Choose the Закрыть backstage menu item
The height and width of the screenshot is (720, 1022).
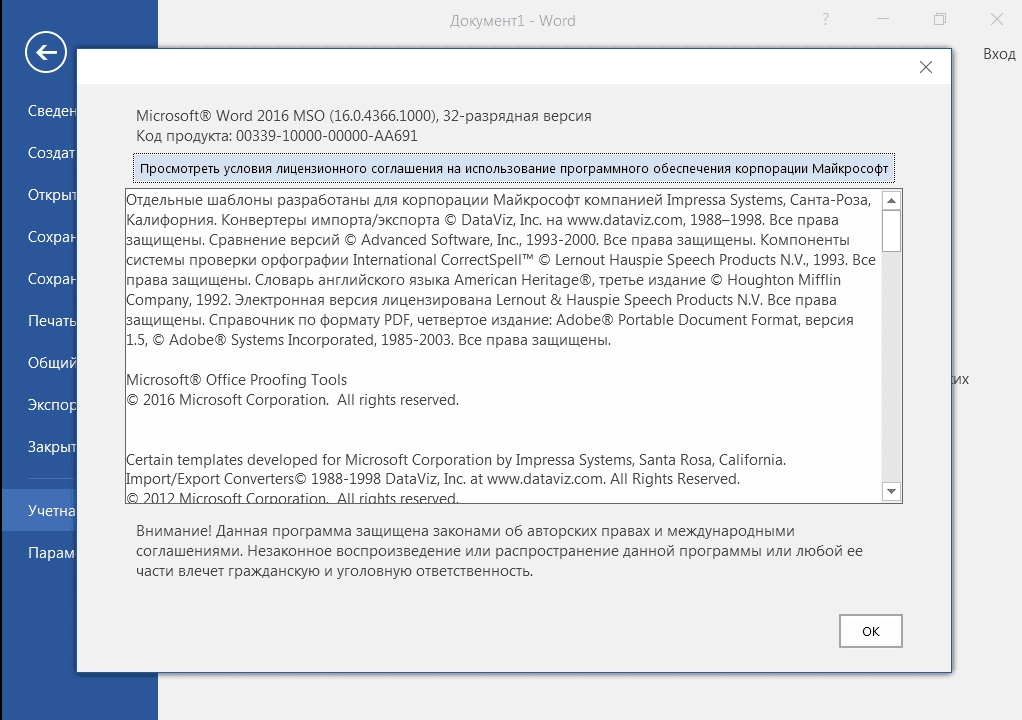(51, 447)
